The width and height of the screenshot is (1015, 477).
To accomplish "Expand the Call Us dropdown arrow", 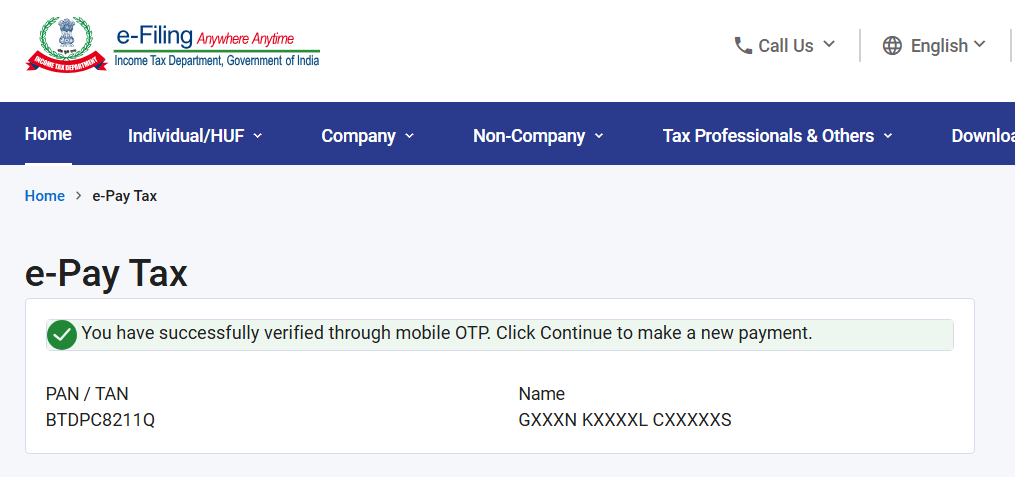I will click(x=829, y=45).
